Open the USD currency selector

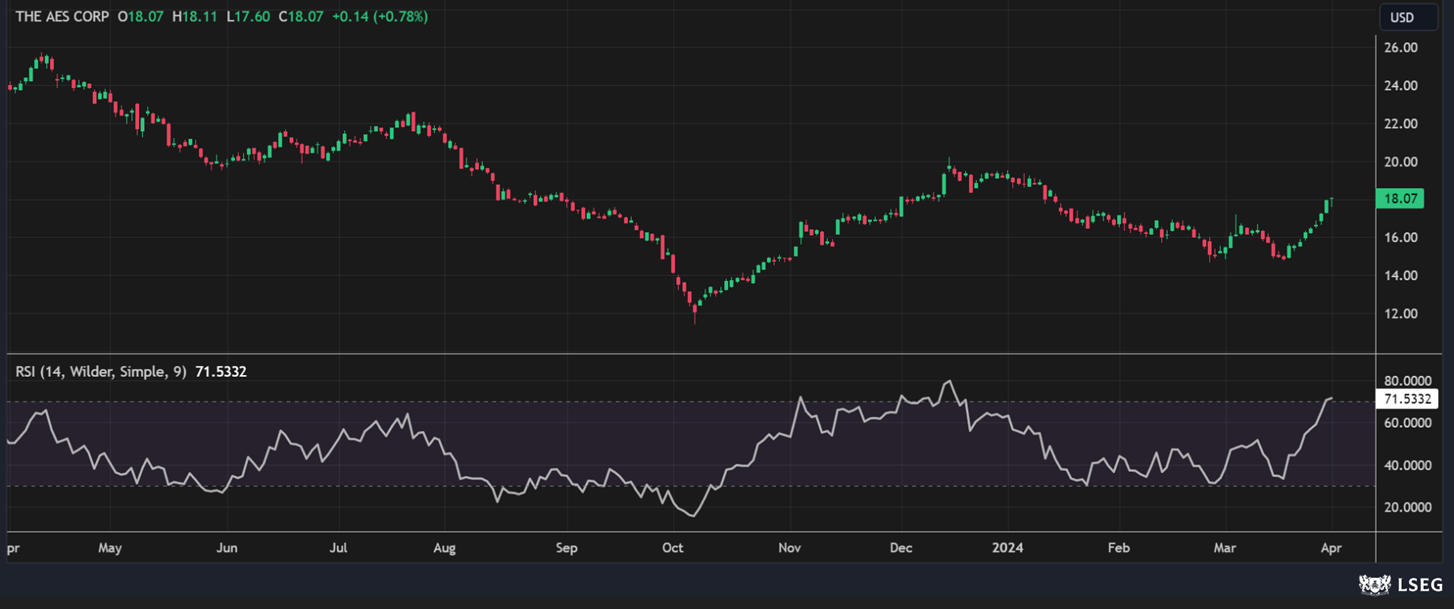pyautogui.click(x=1402, y=17)
